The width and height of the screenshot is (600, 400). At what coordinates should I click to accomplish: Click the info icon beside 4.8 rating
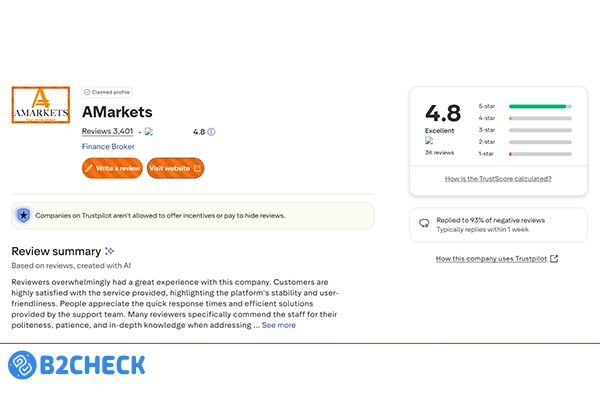pos(211,132)
